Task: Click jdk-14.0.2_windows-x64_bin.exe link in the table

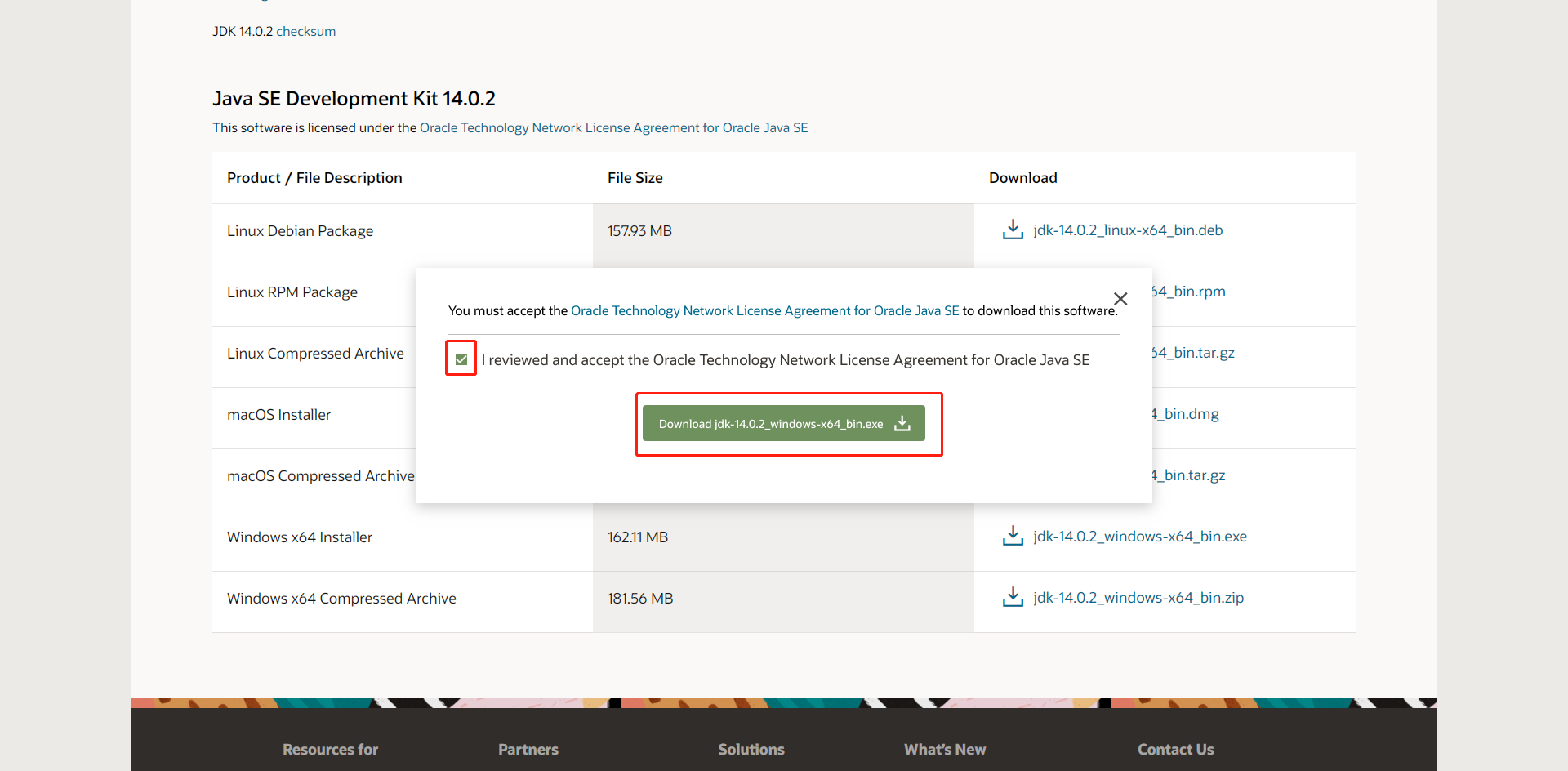Action: pos(1140,537)
